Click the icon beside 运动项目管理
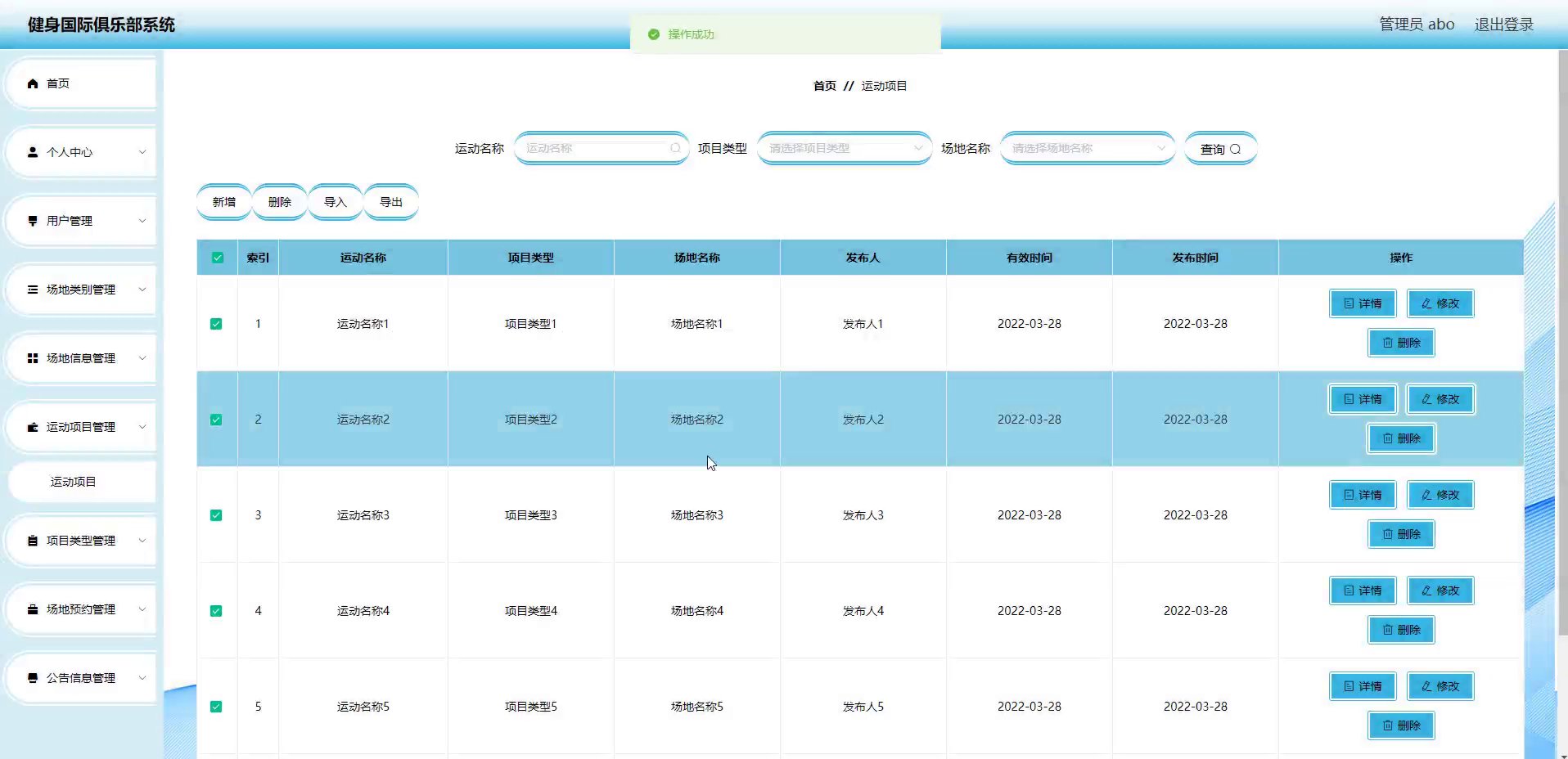Screen dimensions: 1568x759 click(x=33, y=427)
